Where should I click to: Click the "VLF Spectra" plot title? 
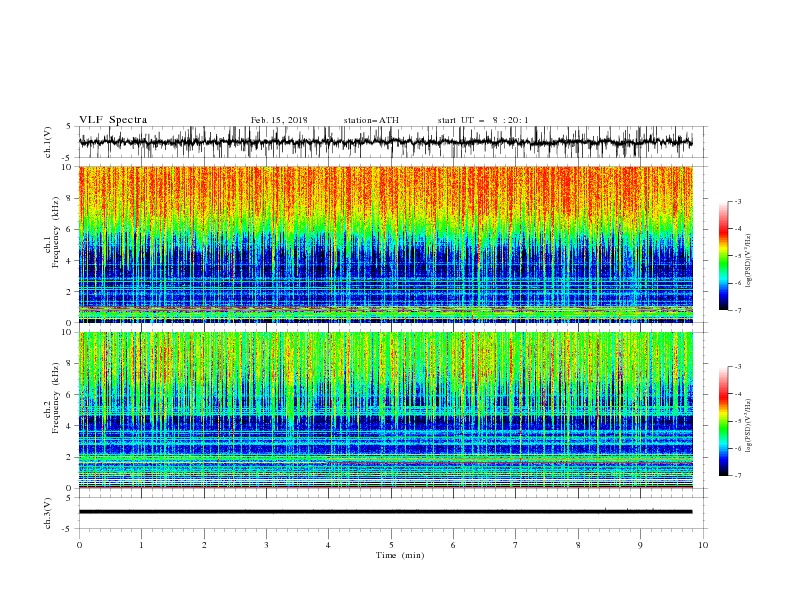(x=113, y=120)
